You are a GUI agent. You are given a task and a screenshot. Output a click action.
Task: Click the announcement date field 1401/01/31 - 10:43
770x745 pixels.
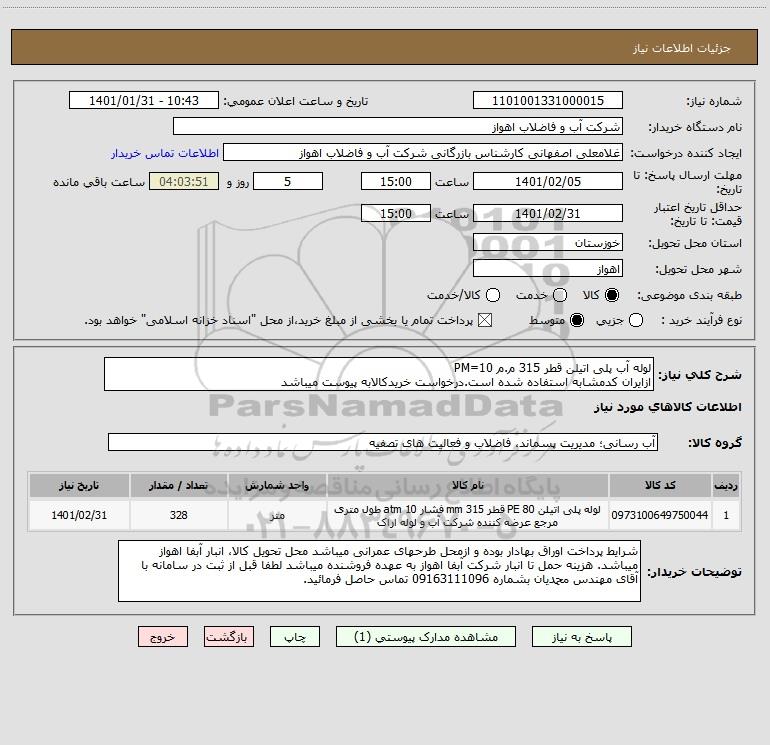144,100
